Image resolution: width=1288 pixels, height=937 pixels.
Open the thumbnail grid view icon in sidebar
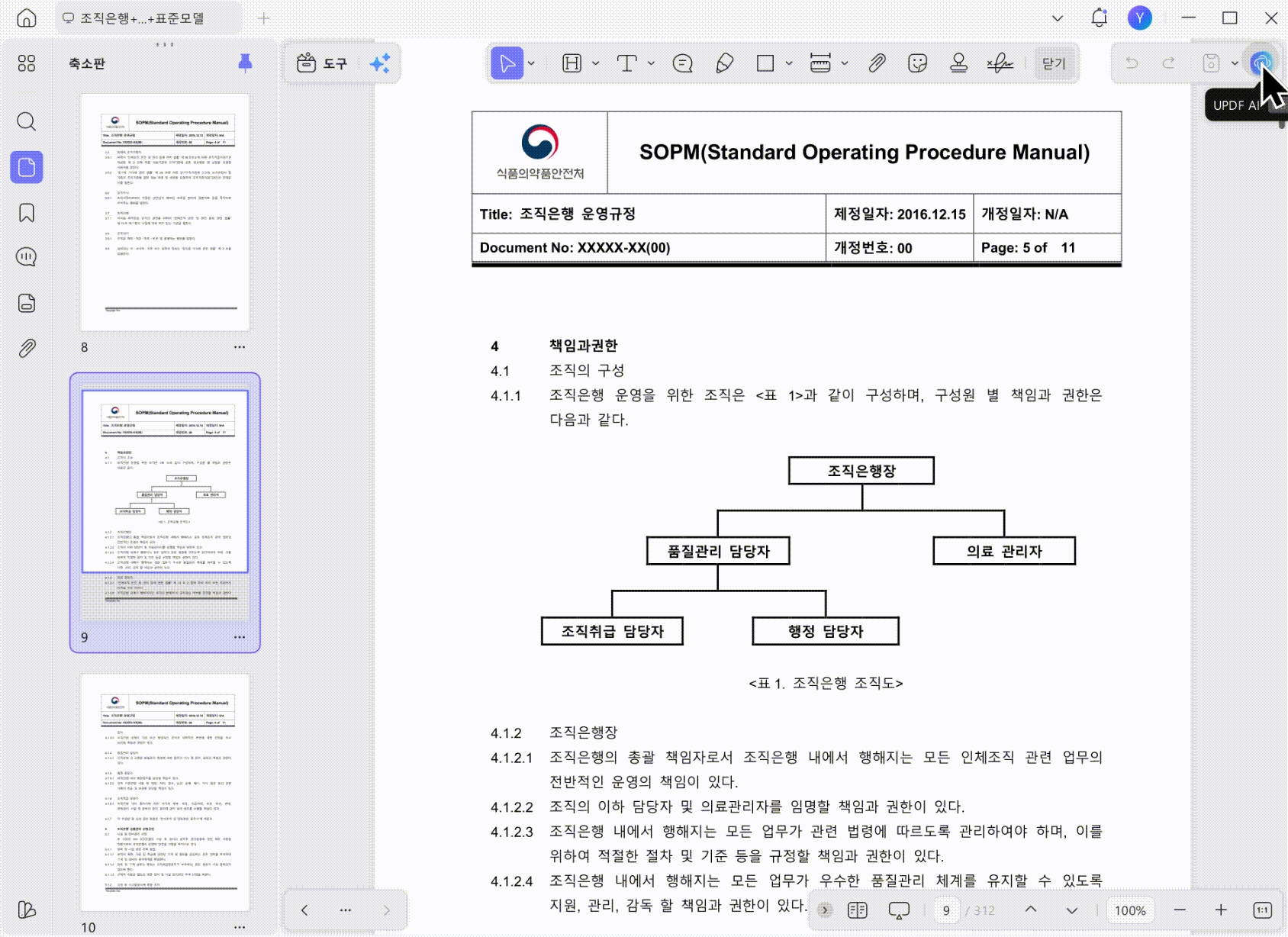pyautogui.click(x=27, y=63)
